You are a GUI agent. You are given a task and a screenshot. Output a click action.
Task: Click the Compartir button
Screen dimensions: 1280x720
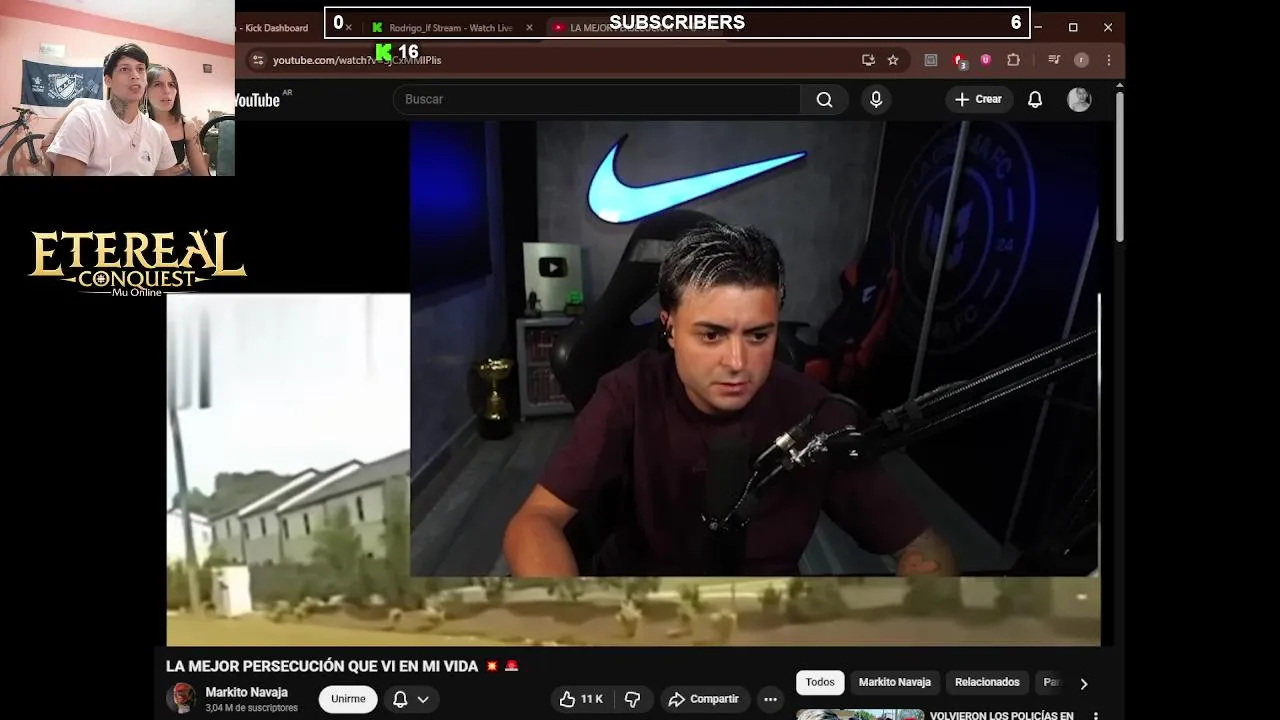click(703, 699)
